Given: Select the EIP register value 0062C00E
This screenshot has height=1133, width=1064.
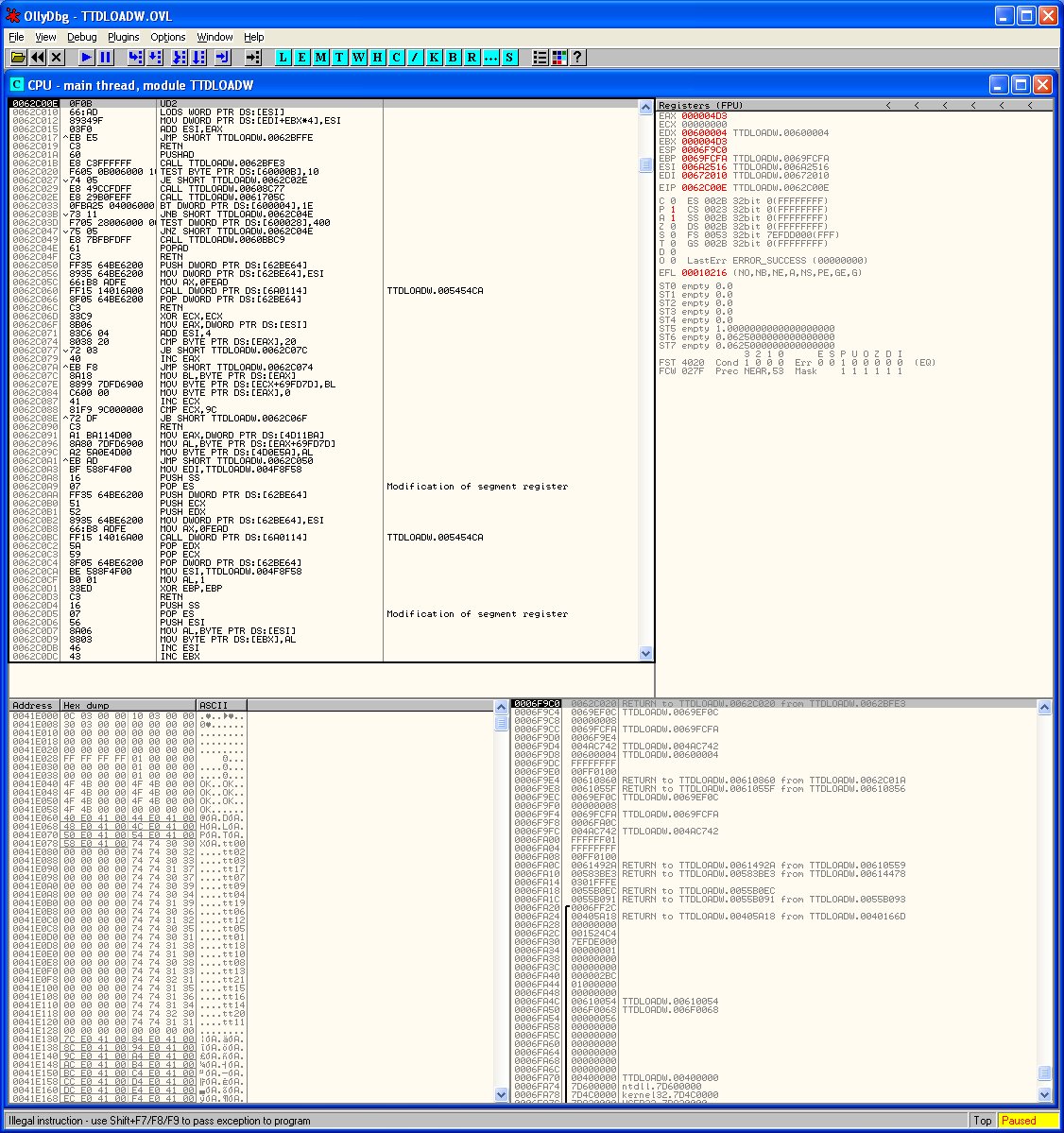Looking at the screenshot, I should coord(704,188).
